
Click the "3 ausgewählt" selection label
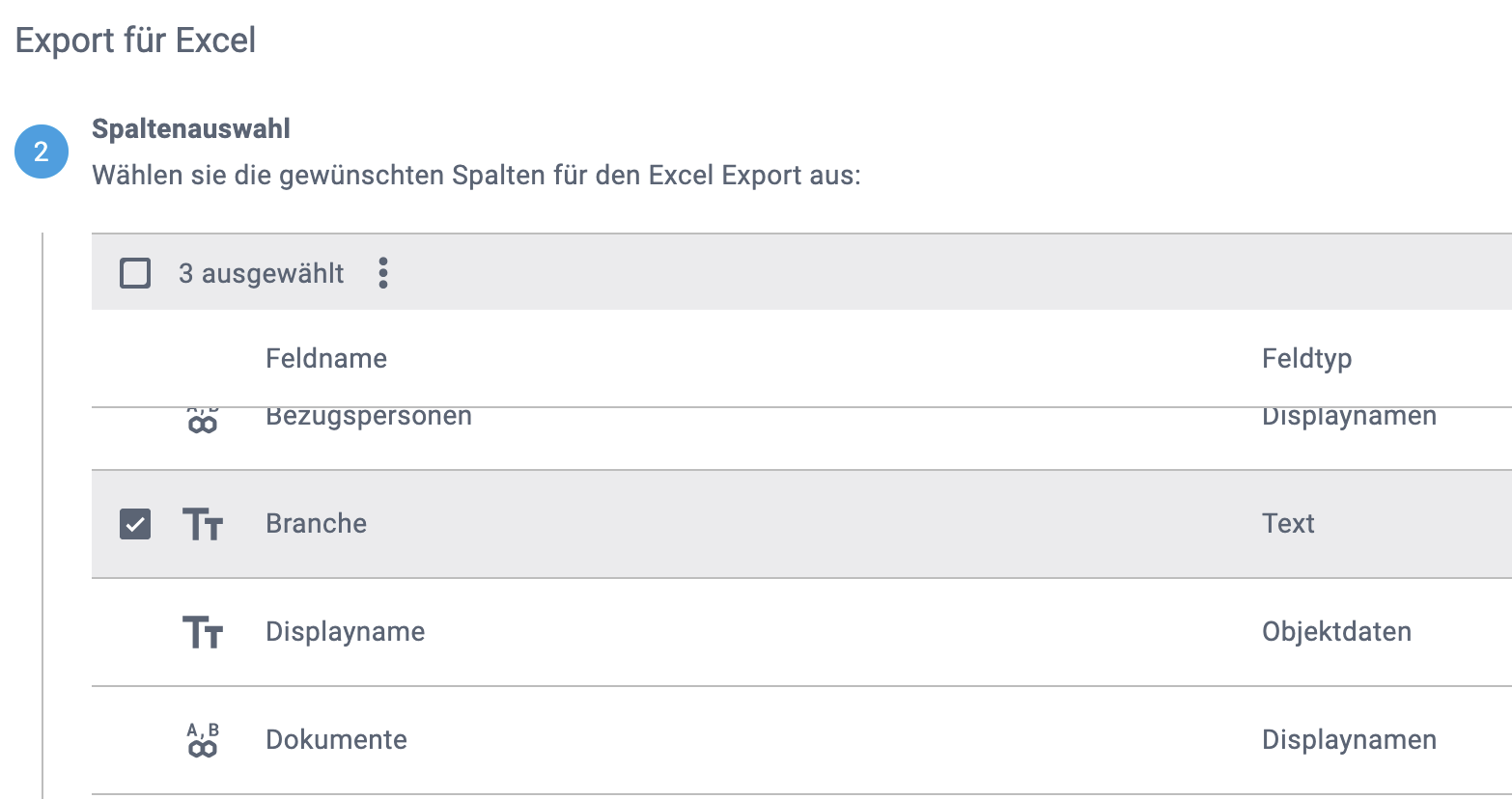click(261, 274)
